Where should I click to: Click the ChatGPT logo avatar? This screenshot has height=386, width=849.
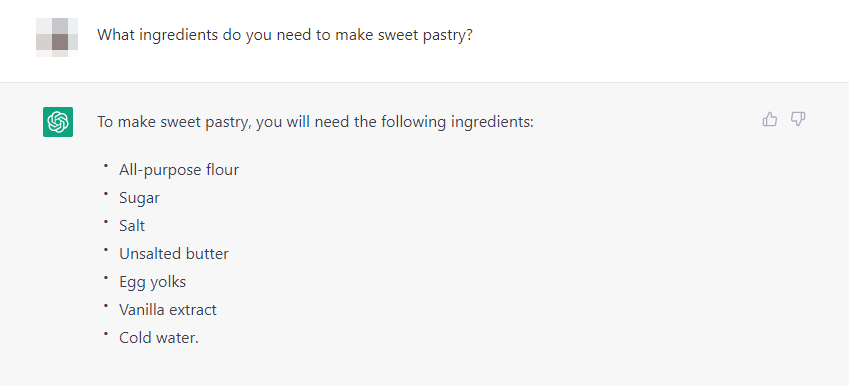[x=58, y=122]
